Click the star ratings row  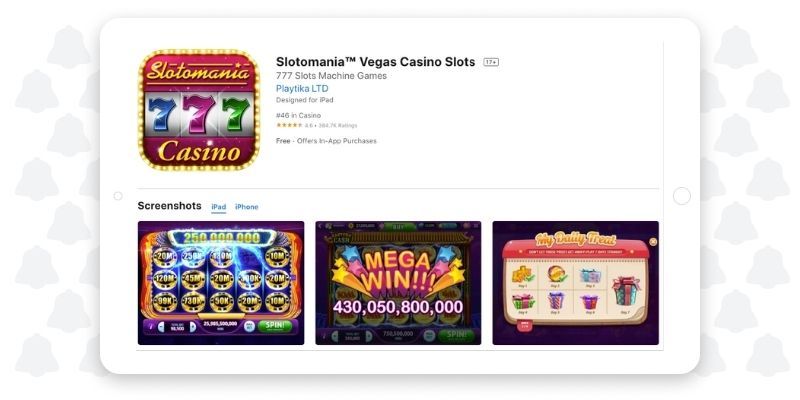(x=316, y=126)
